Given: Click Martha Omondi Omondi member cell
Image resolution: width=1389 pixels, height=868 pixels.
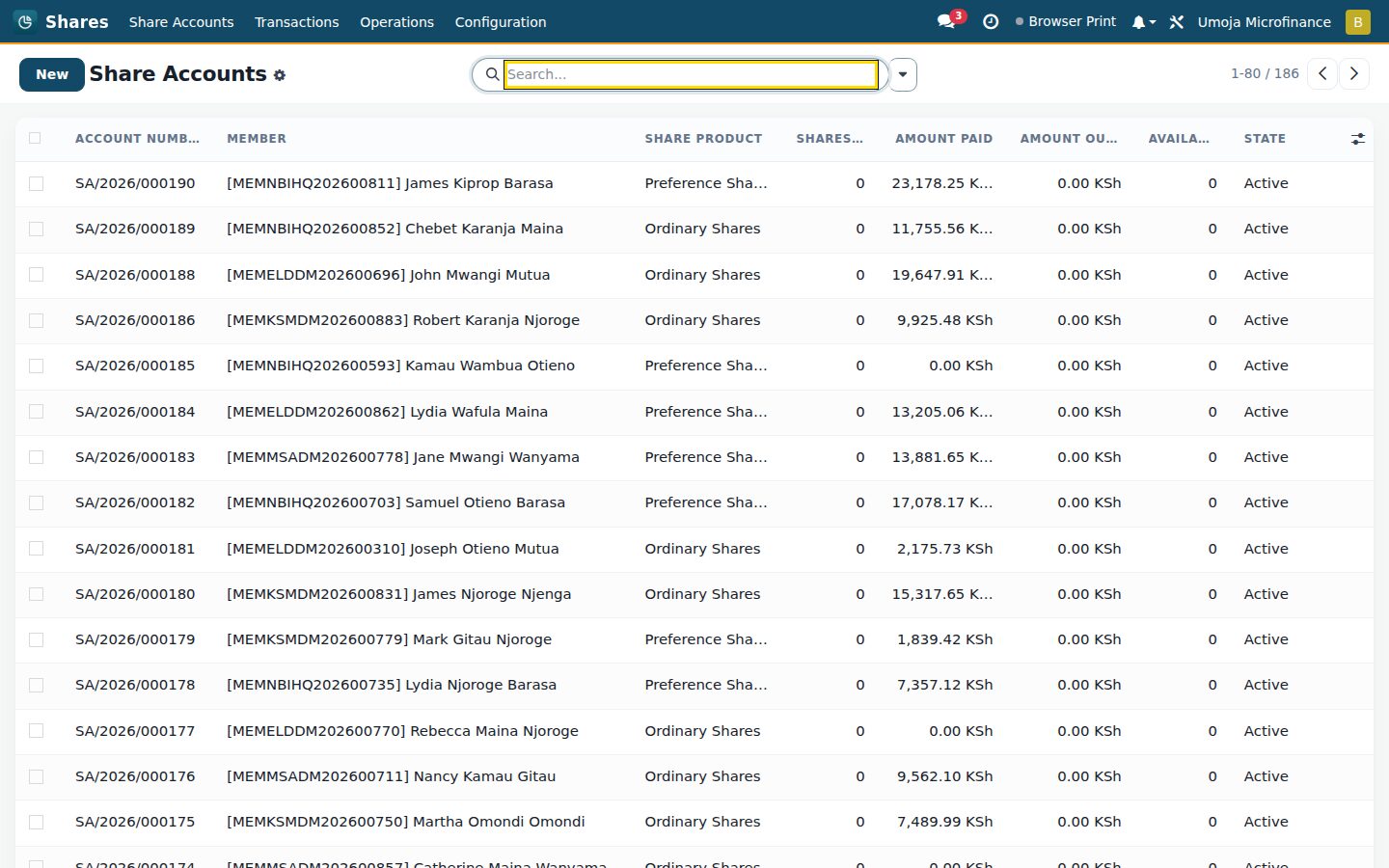Looking at the screenshot, I should pyautogui.click(x=406, y=822).
